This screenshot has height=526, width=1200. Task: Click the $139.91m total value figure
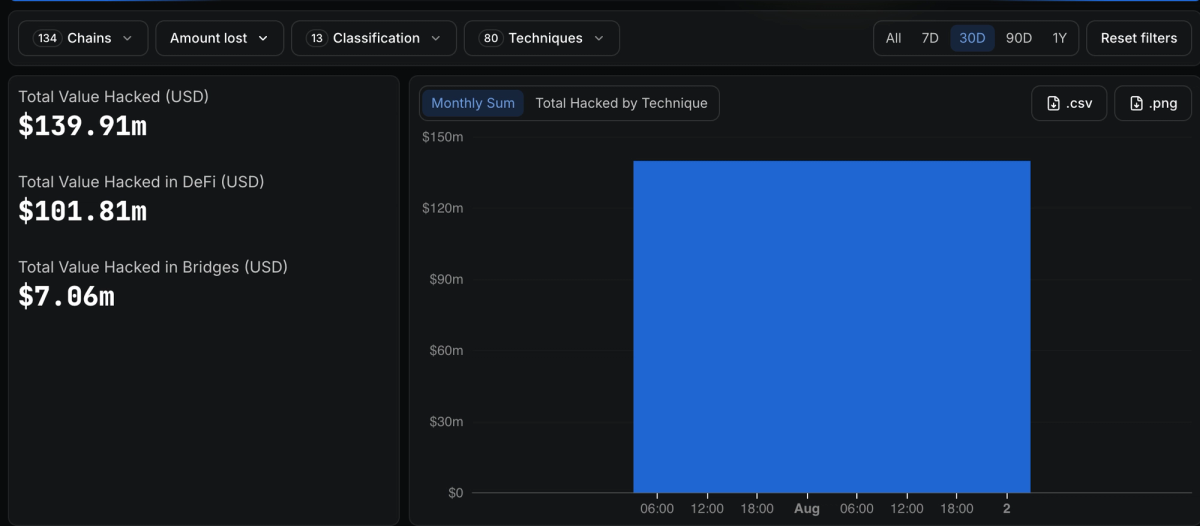coord(83,126)
